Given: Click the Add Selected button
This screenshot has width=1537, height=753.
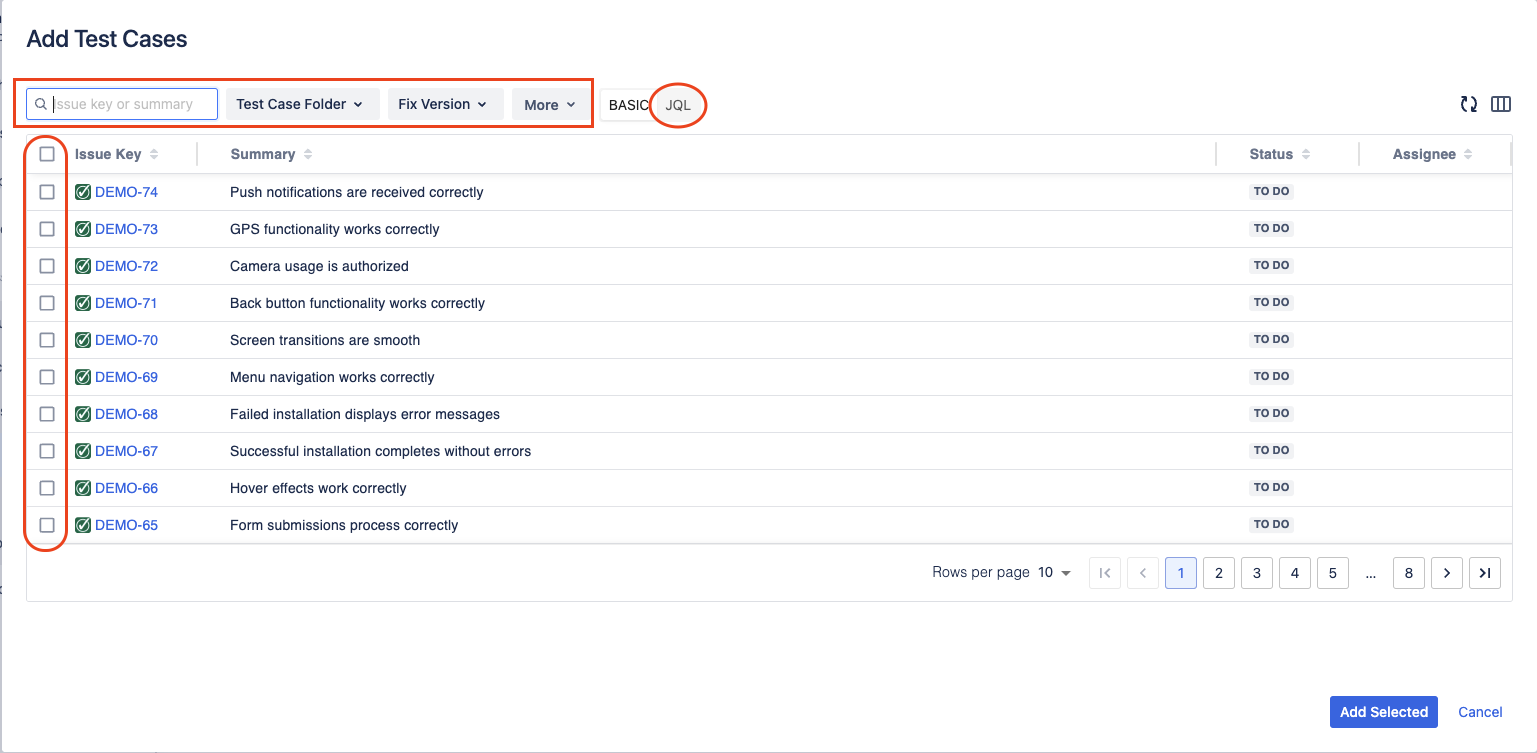Looking at the screenshot, I should point(1383,712).
